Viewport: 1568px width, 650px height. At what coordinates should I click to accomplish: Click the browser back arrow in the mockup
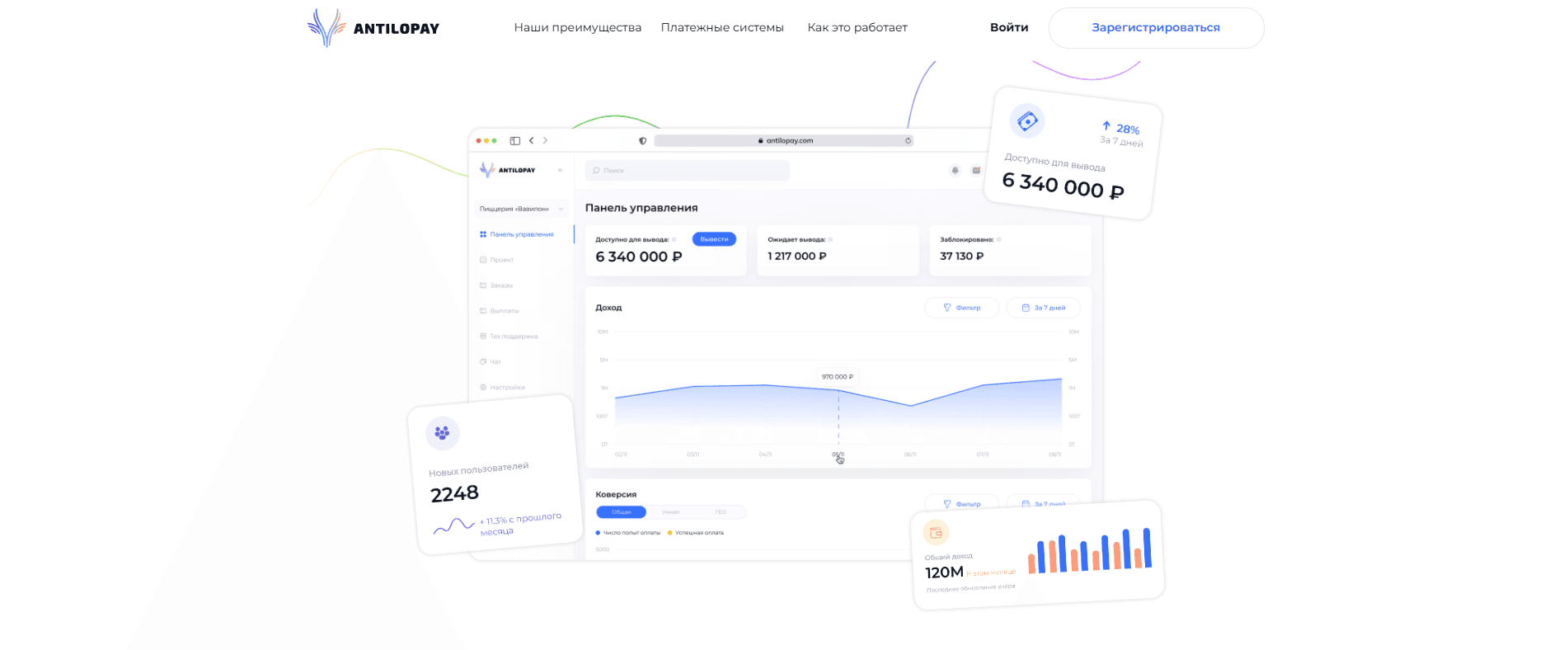click(x=532, y=140)
